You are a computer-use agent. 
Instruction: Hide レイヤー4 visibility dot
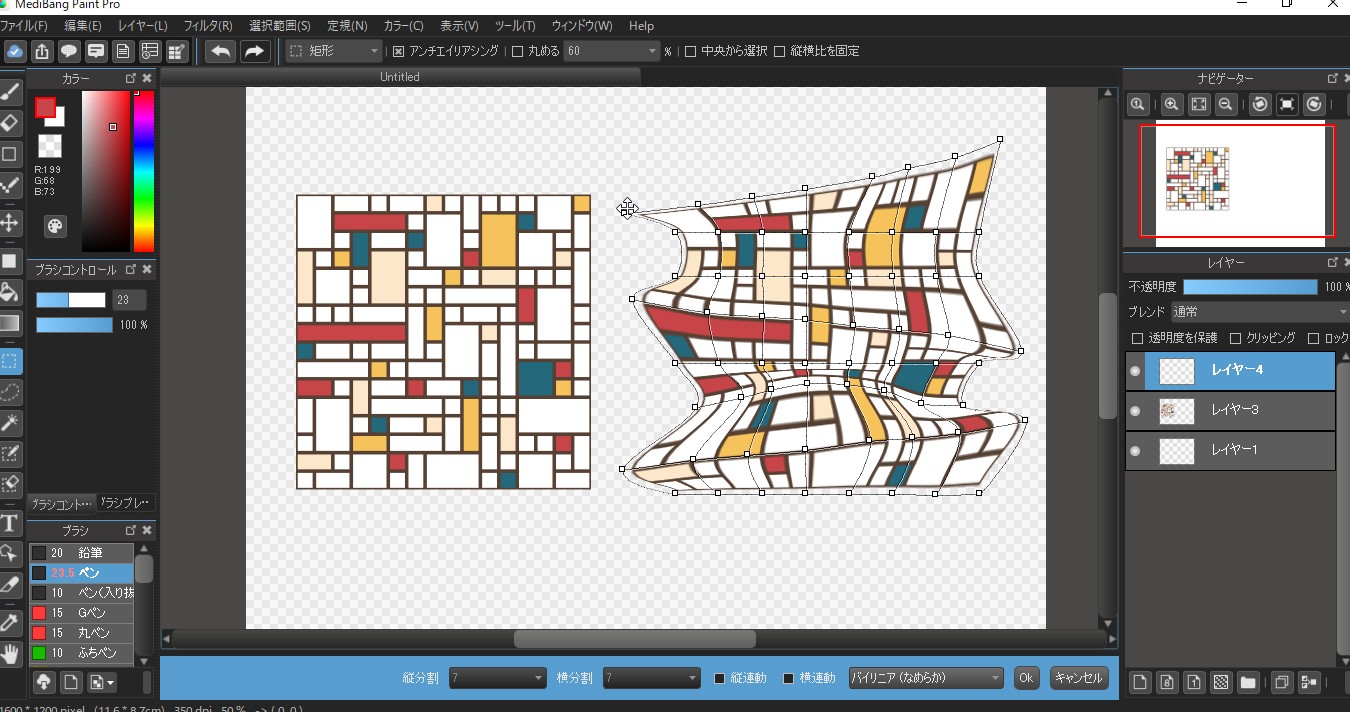point(1135,371)
